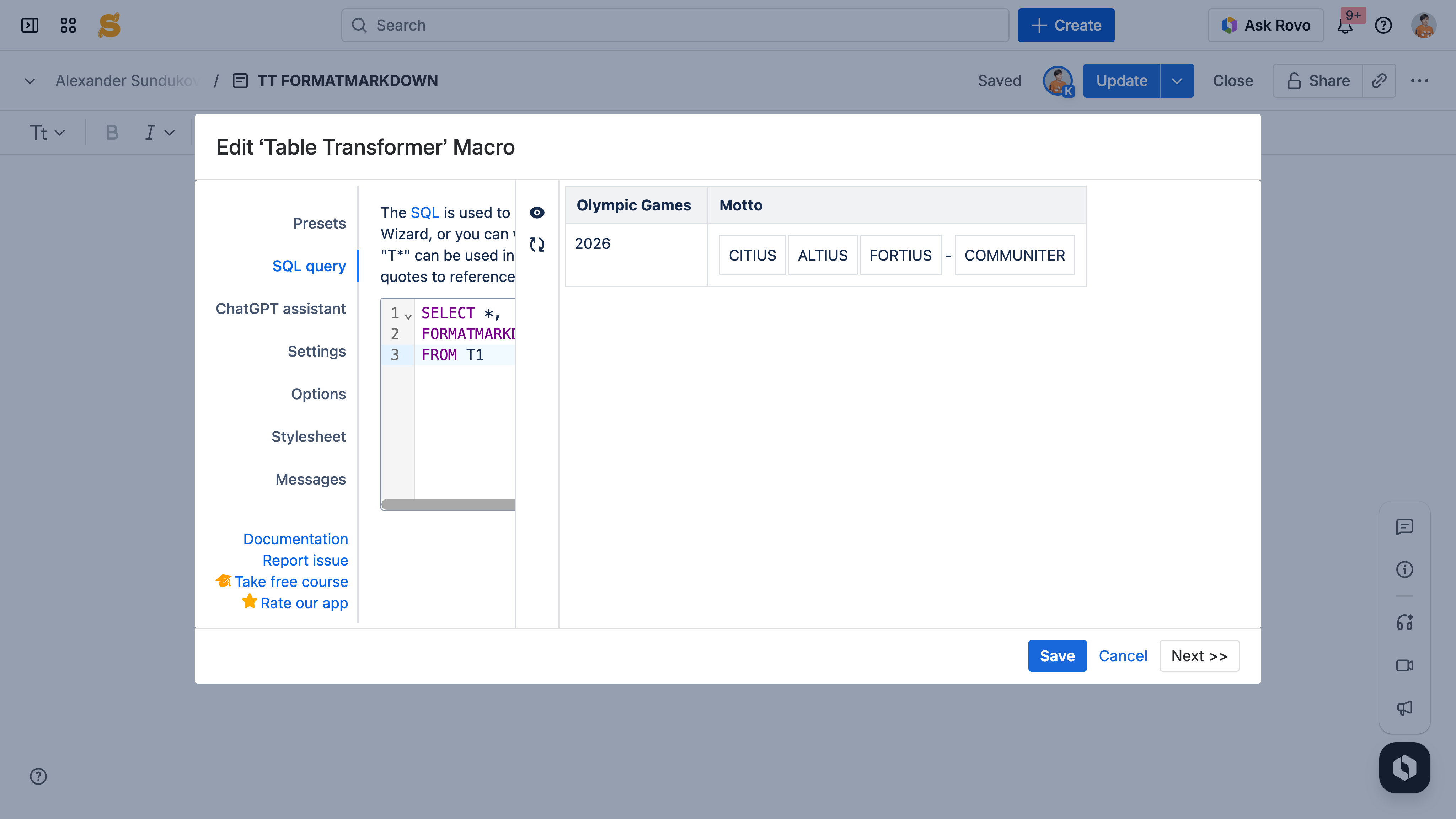Image resolution: width=1456 pixels, height=819 pixels.
Task: Open the Stylesheet tab
Action: (x=308, y=437)
